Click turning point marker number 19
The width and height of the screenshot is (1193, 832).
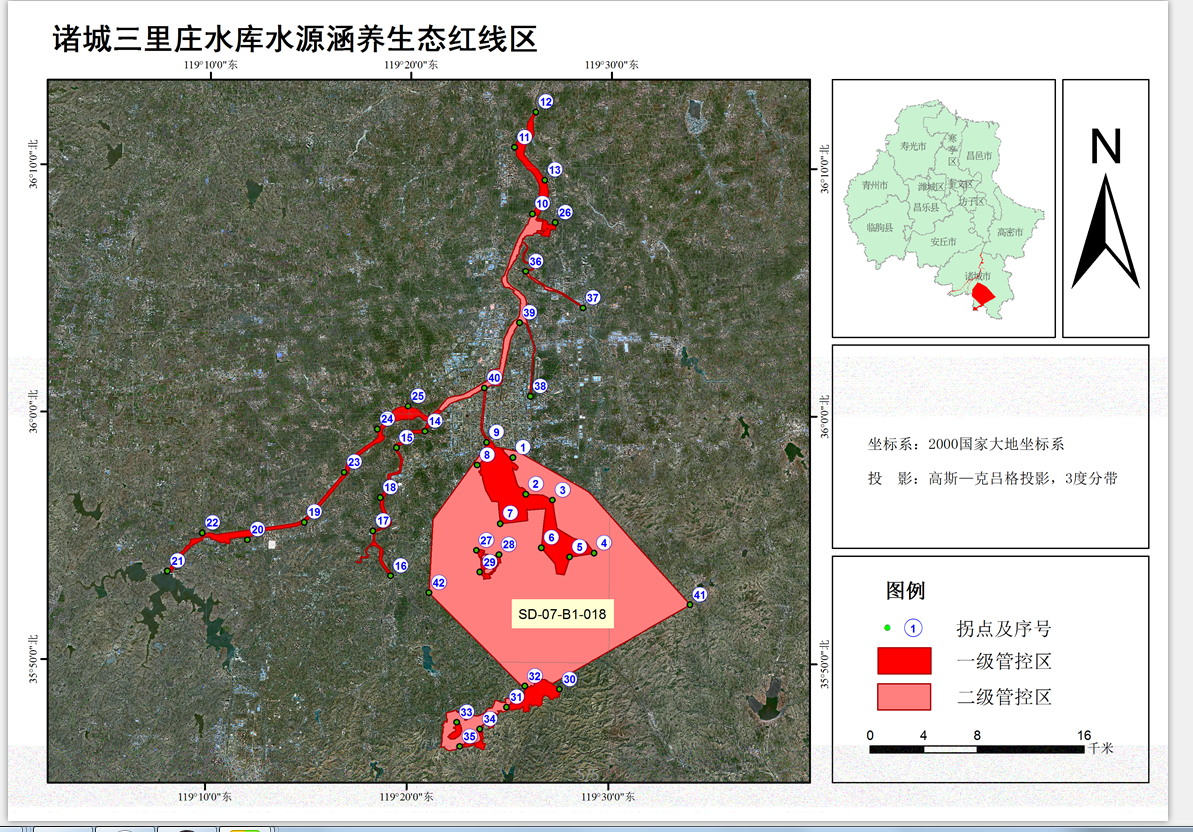[314, 512]
